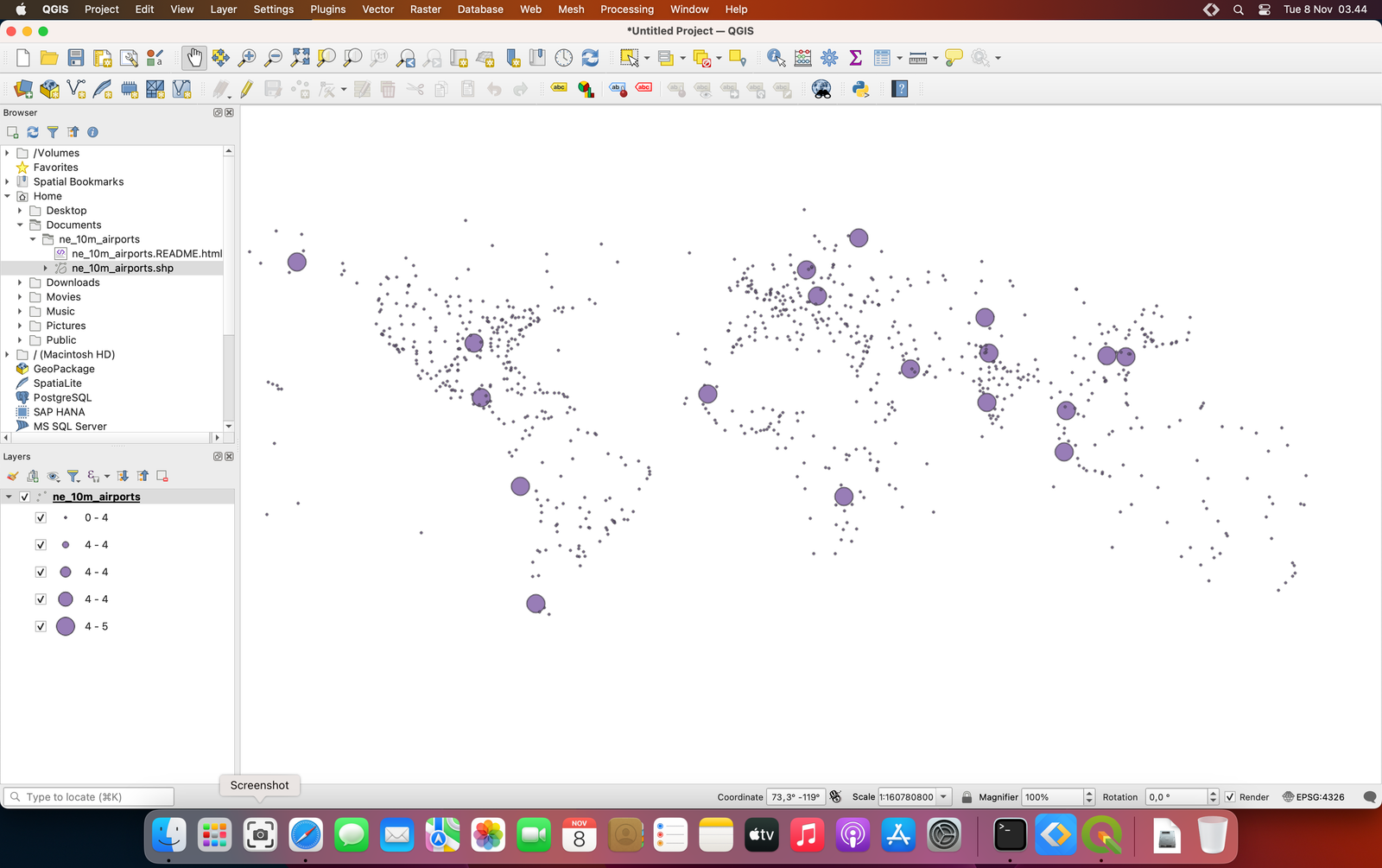Expand the Downloads folder in Browser

pyautogui.click(x=20, y=282)
